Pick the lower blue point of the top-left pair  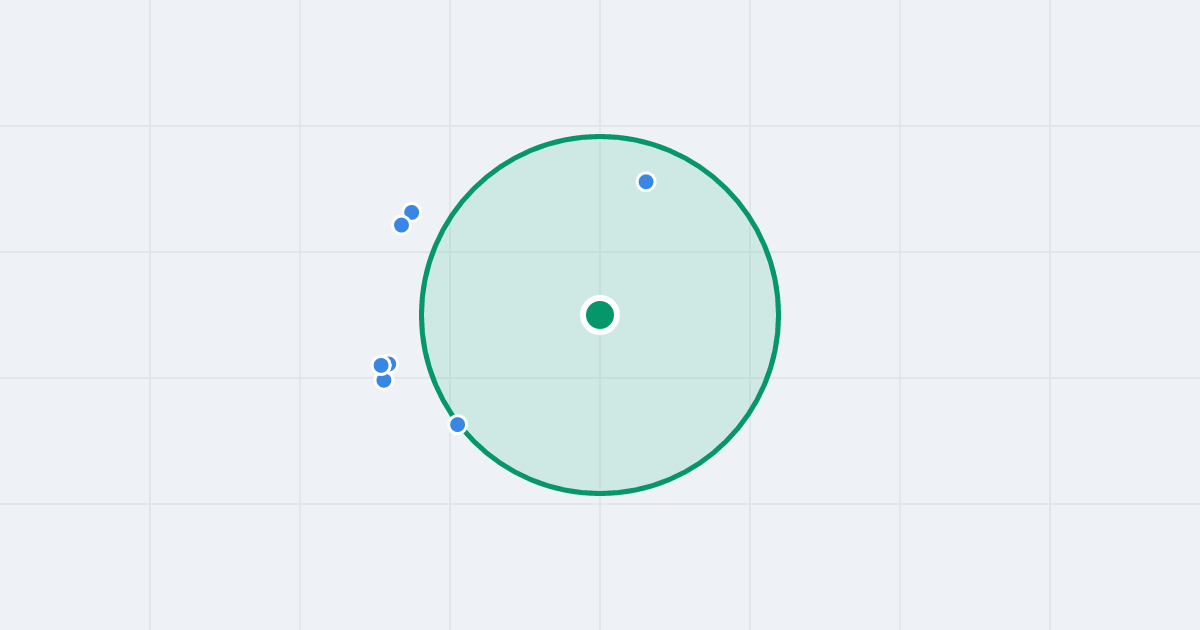(401, 225)
